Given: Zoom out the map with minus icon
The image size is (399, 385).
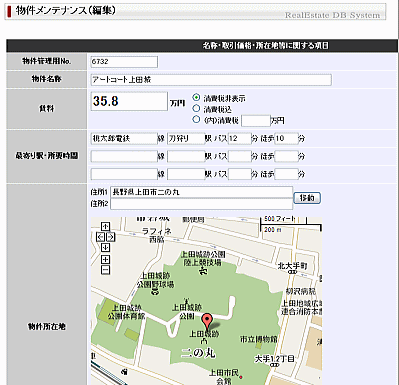Looking at the screenshot, I should (105, 270).
